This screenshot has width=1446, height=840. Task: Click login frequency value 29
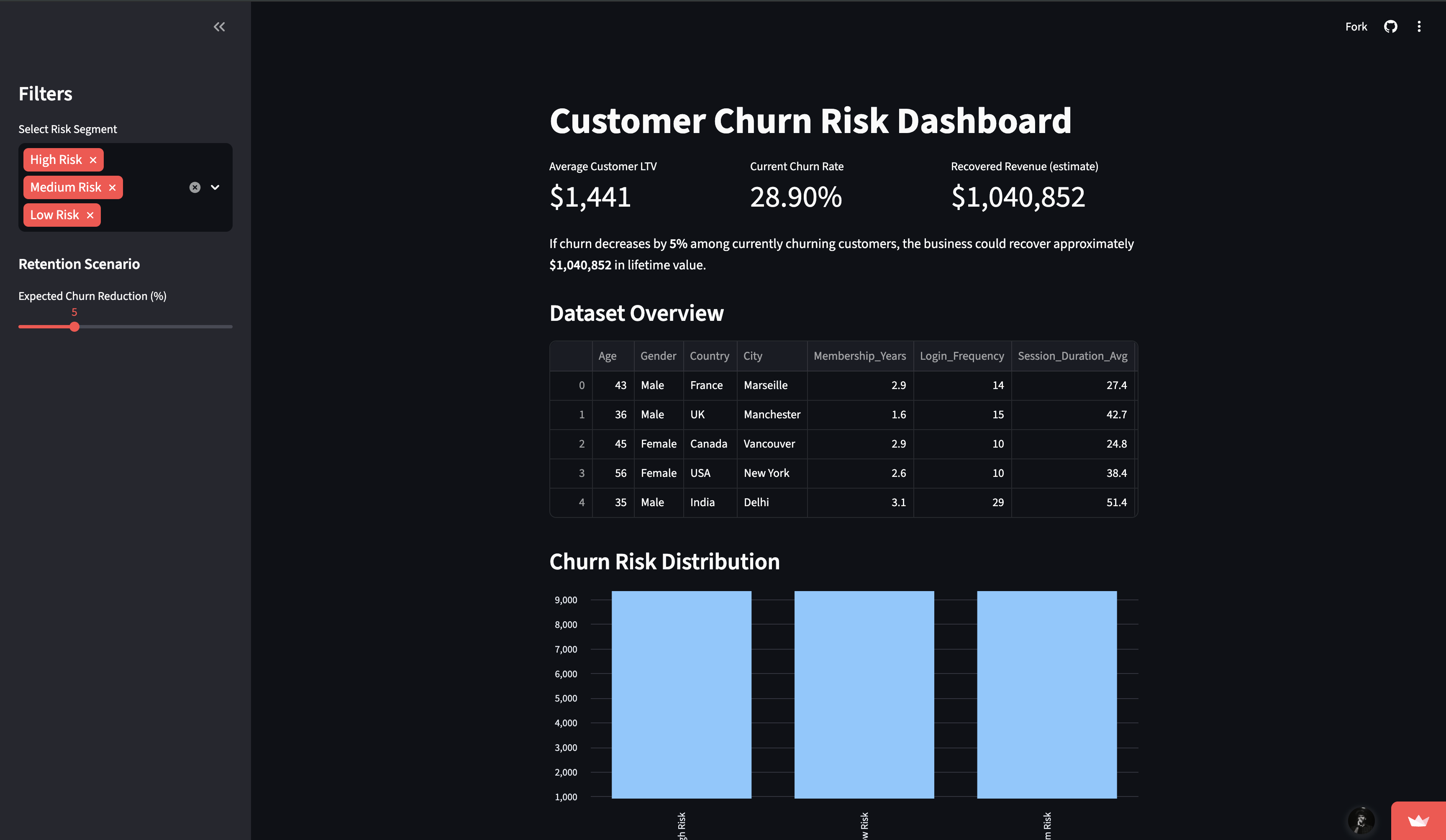pyautogui.click(x=962, y=503)
